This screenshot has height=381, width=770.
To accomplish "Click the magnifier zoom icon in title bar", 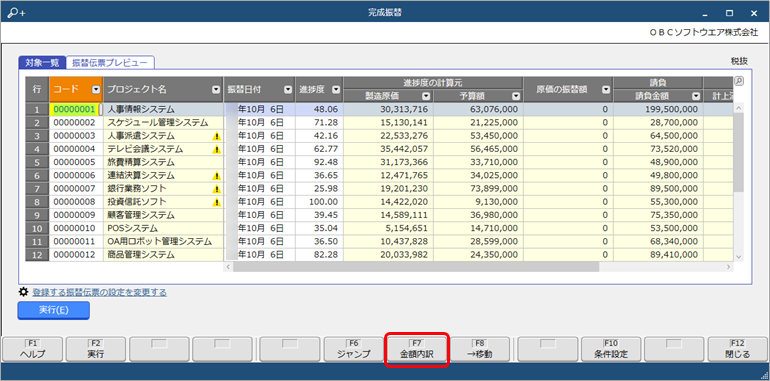I will pos(16,13).
